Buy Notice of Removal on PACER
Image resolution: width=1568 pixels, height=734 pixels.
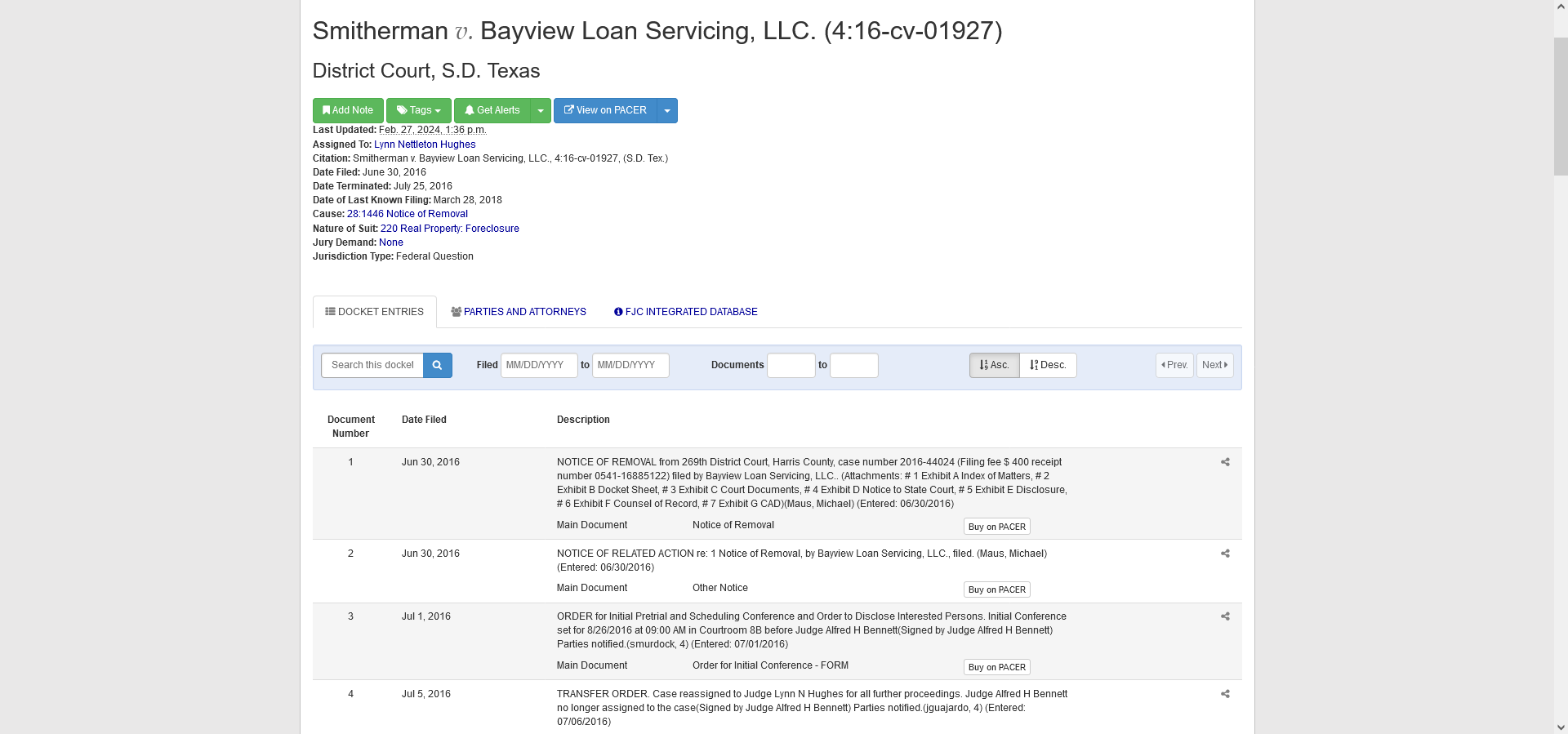[x=997, y=527]
